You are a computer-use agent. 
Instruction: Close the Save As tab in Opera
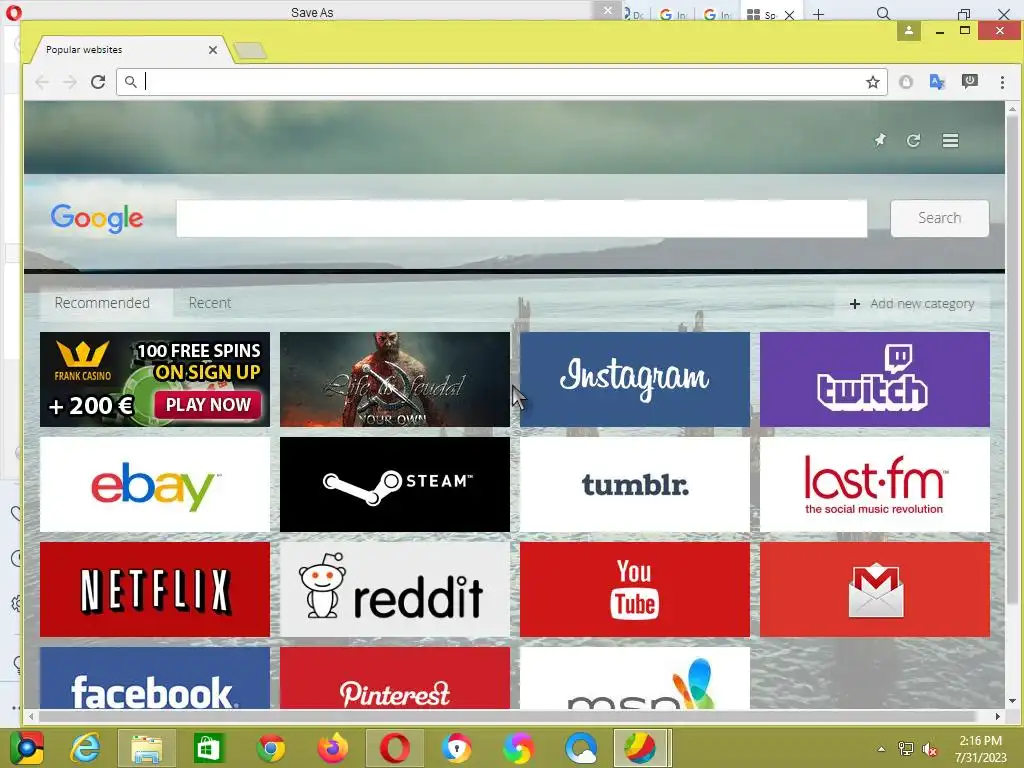pyautogui.click(x=607, y=10)
